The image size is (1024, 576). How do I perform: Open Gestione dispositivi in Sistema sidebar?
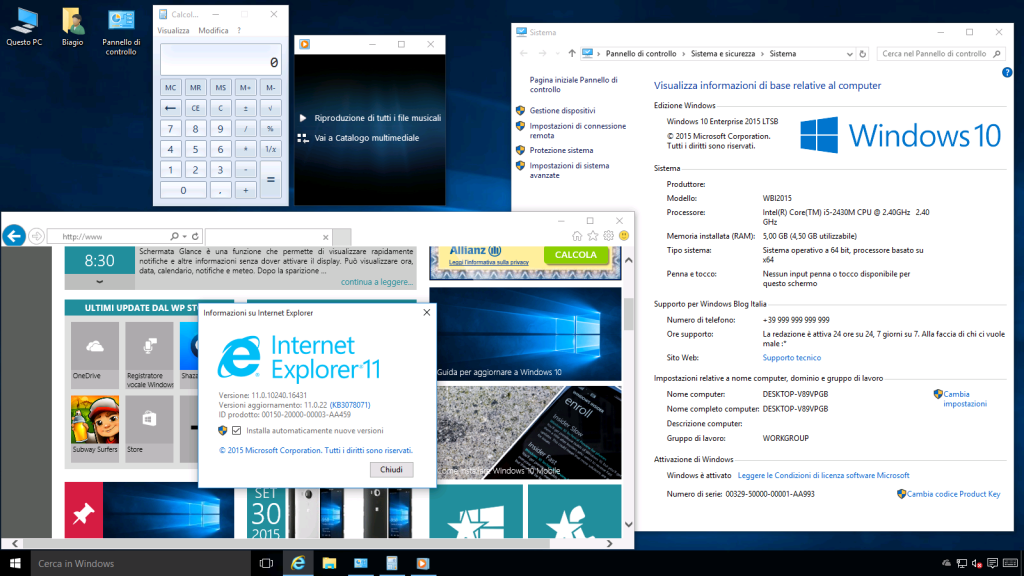click(x=562, y=111)
